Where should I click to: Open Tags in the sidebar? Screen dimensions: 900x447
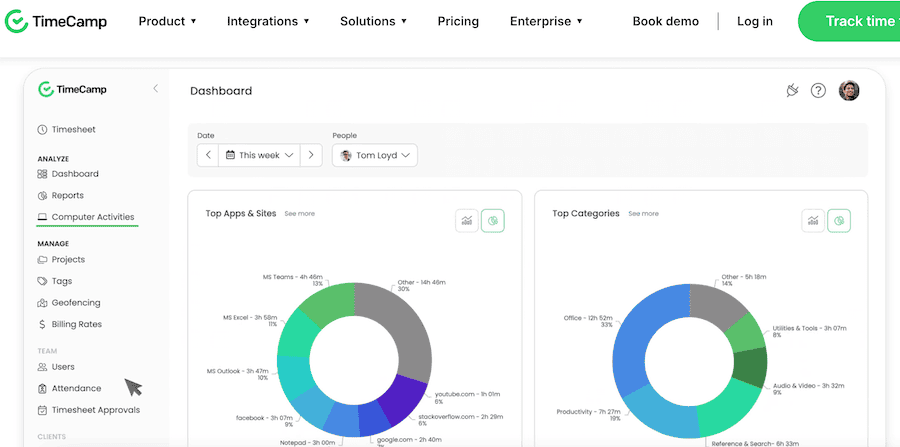(x=55, y=281)
